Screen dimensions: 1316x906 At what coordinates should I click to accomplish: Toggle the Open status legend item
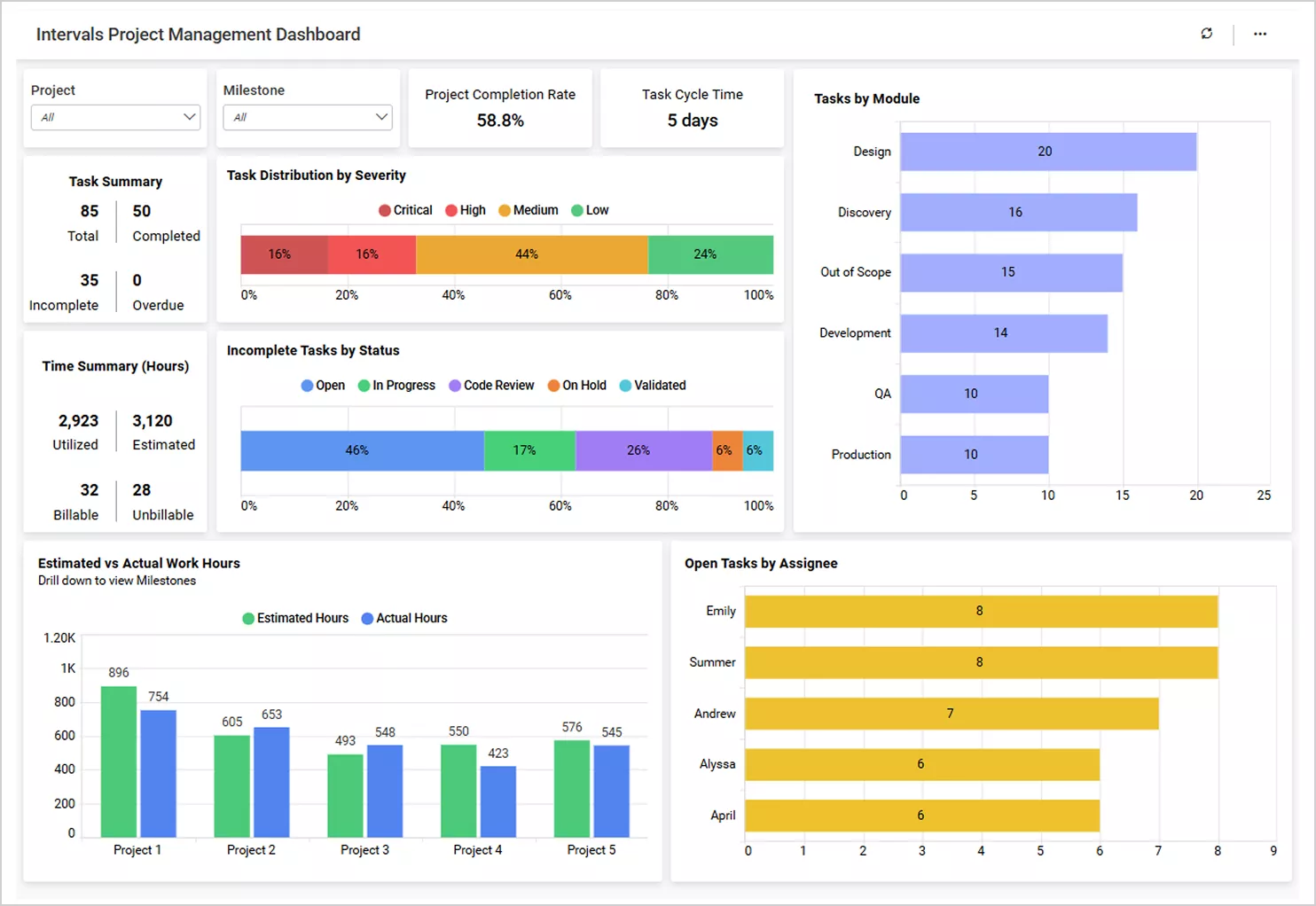(323, 386)
